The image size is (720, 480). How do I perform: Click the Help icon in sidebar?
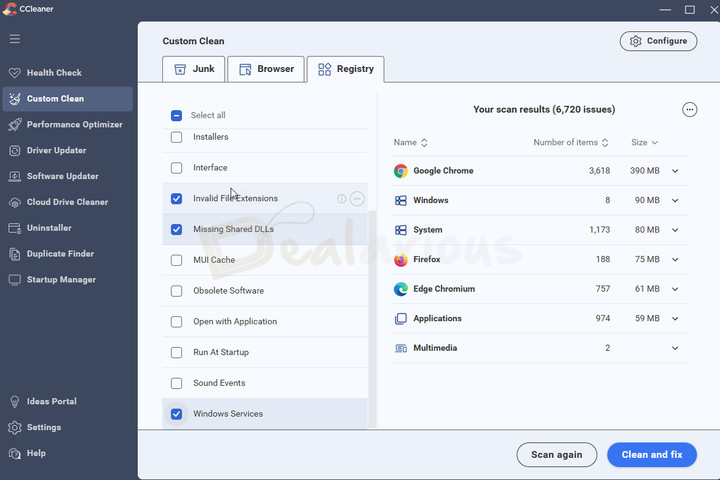pyautogui.click(x=15, y=453)
